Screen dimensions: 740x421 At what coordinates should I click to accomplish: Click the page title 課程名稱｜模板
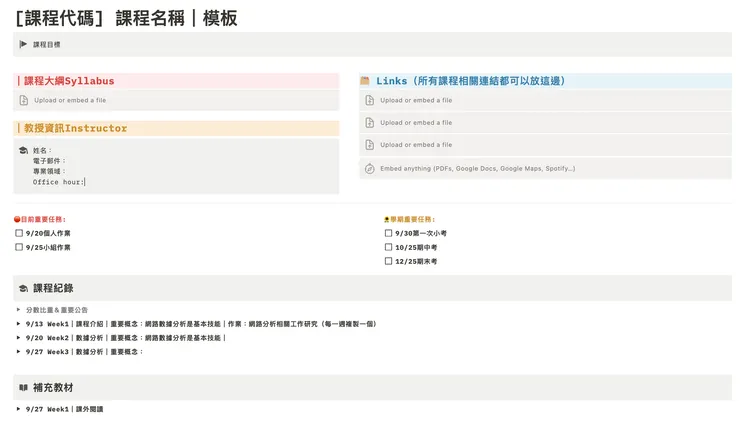click(x=177, y=18)
